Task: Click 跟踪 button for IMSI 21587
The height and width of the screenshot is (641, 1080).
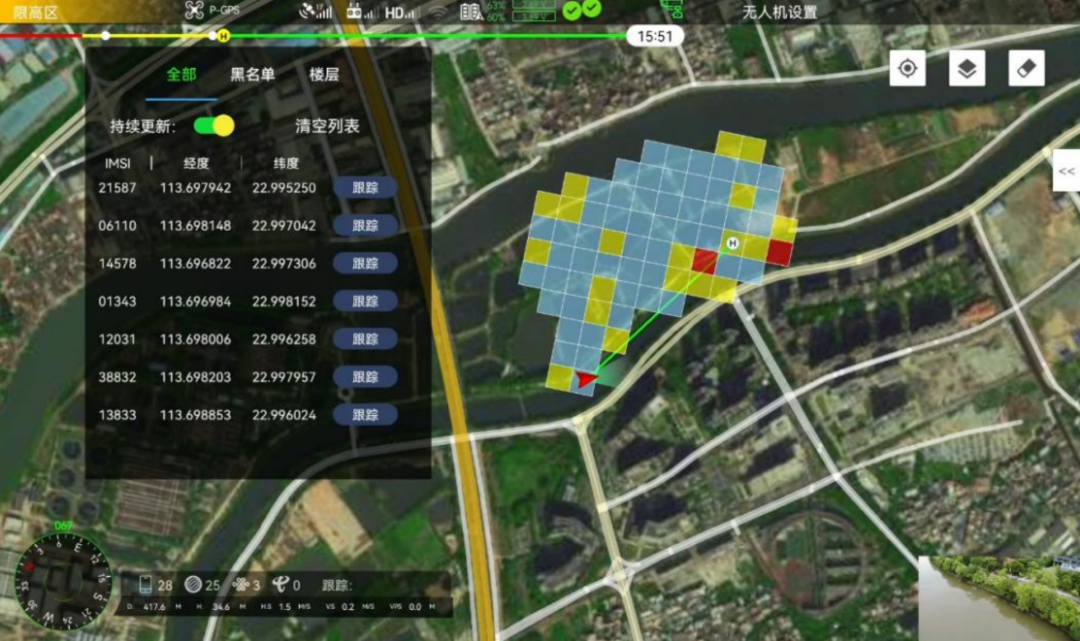Action: (365, 188)
